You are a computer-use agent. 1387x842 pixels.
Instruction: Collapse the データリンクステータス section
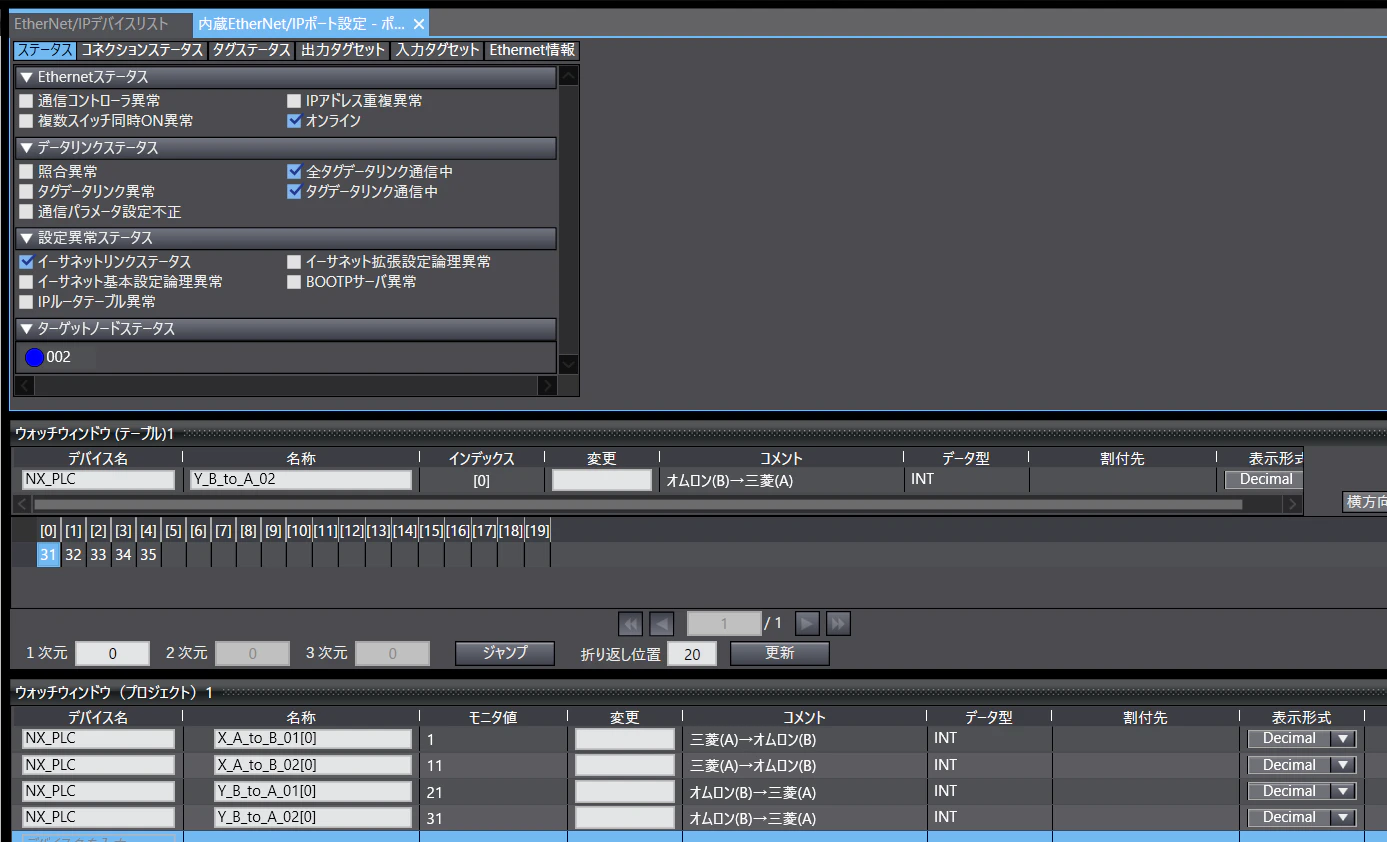[x=27, y=148]
